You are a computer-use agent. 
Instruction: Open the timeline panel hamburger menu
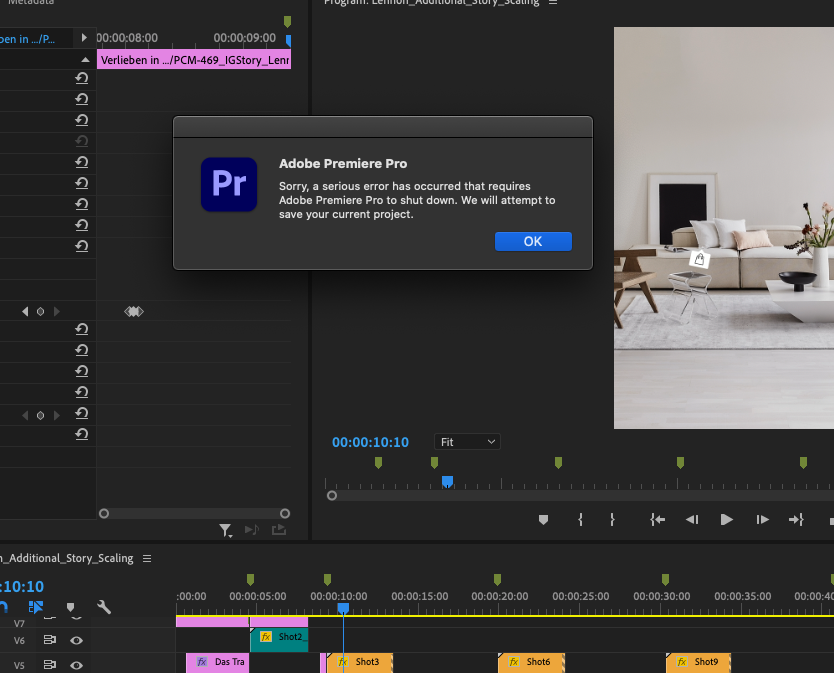tap(147, 559)
